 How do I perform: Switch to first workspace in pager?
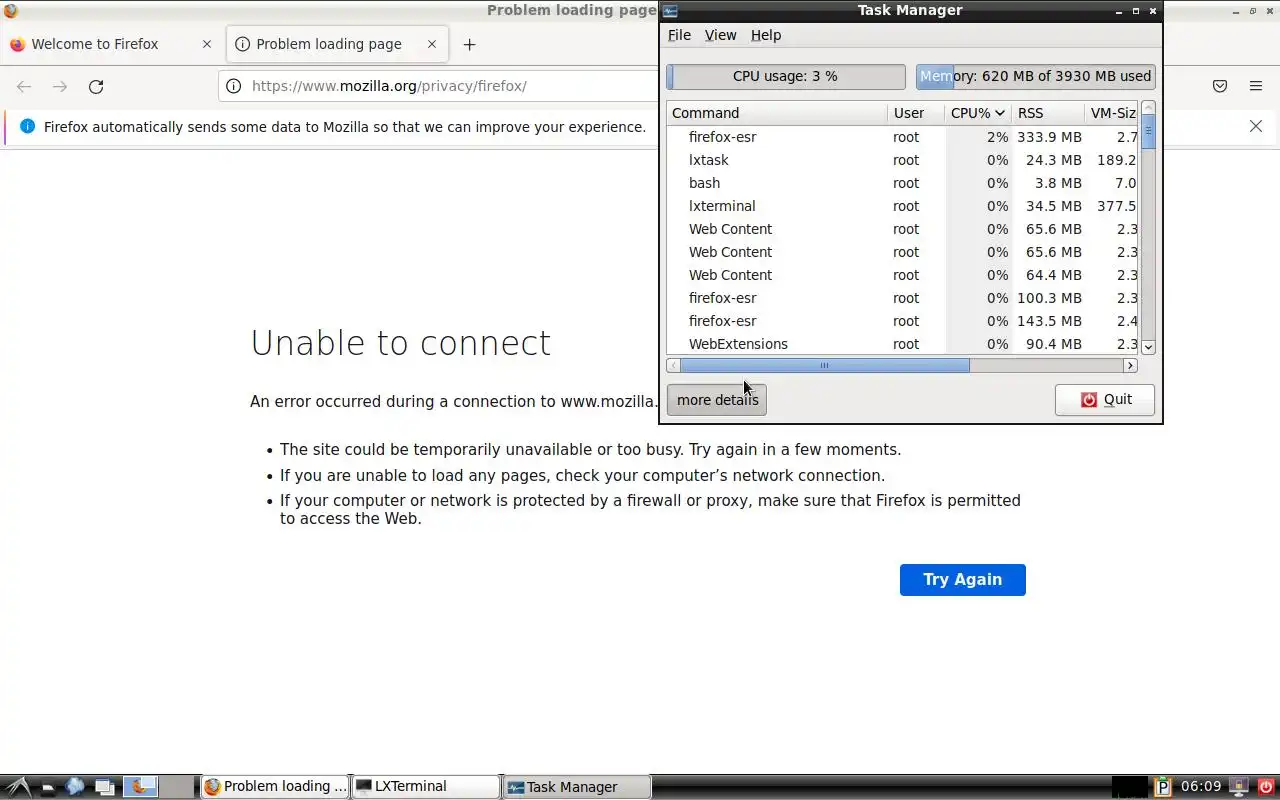tap(140, 787)
